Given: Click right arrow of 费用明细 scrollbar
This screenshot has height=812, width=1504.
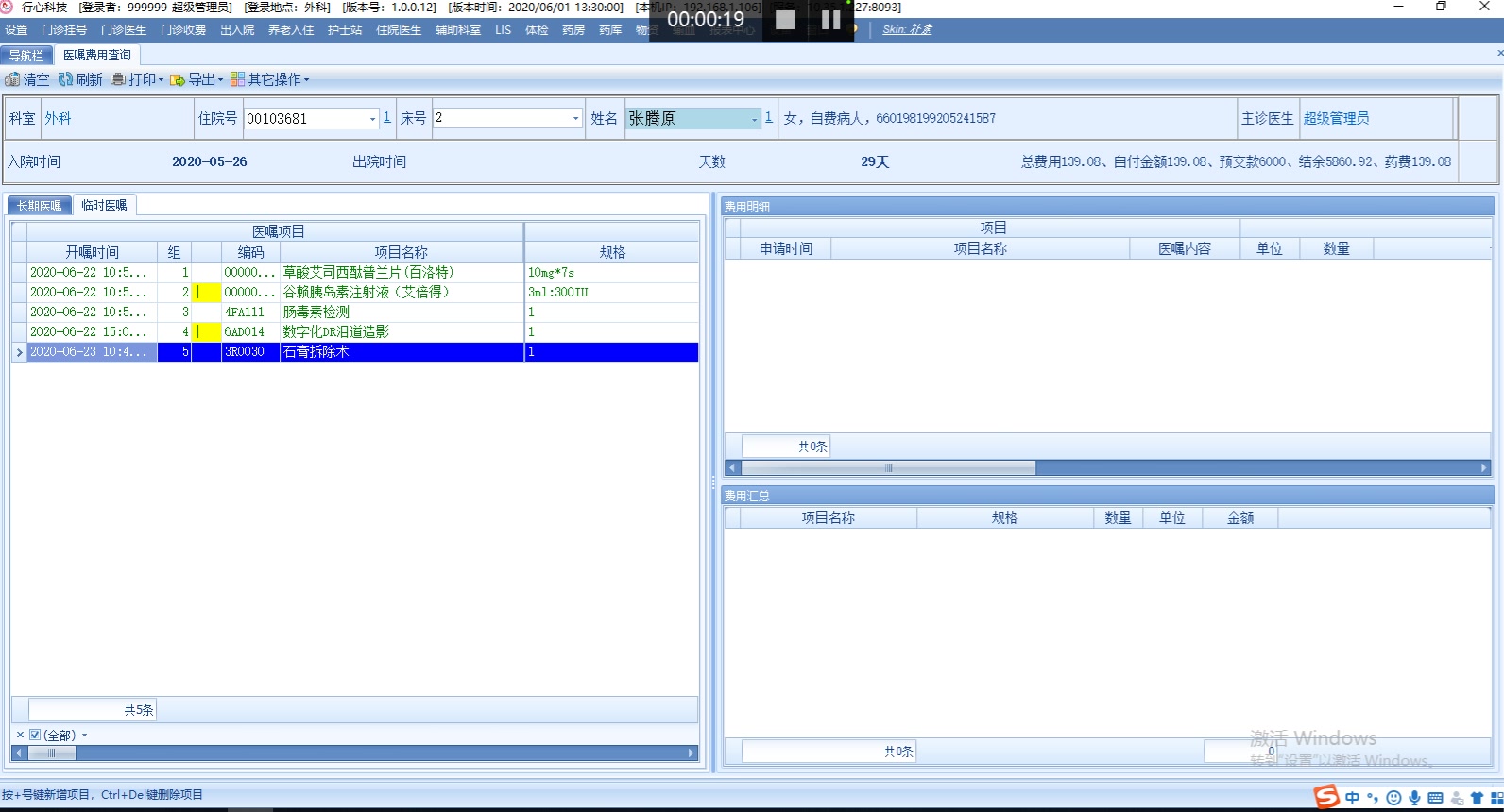Looking at the screenshot, I should pyautogui.click(x=1484, y=467).
